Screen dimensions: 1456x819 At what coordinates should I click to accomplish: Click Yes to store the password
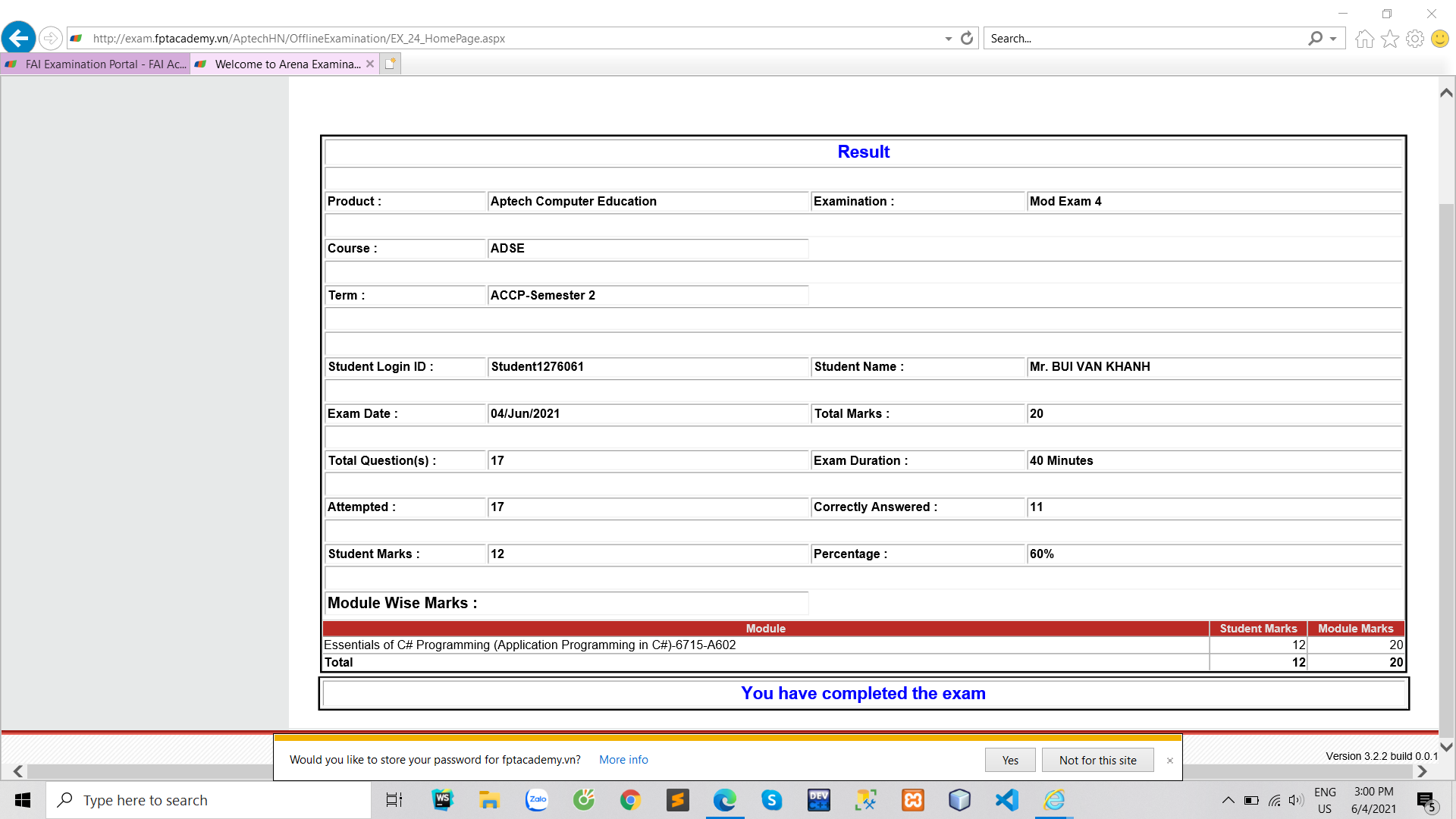point(1010,760)
